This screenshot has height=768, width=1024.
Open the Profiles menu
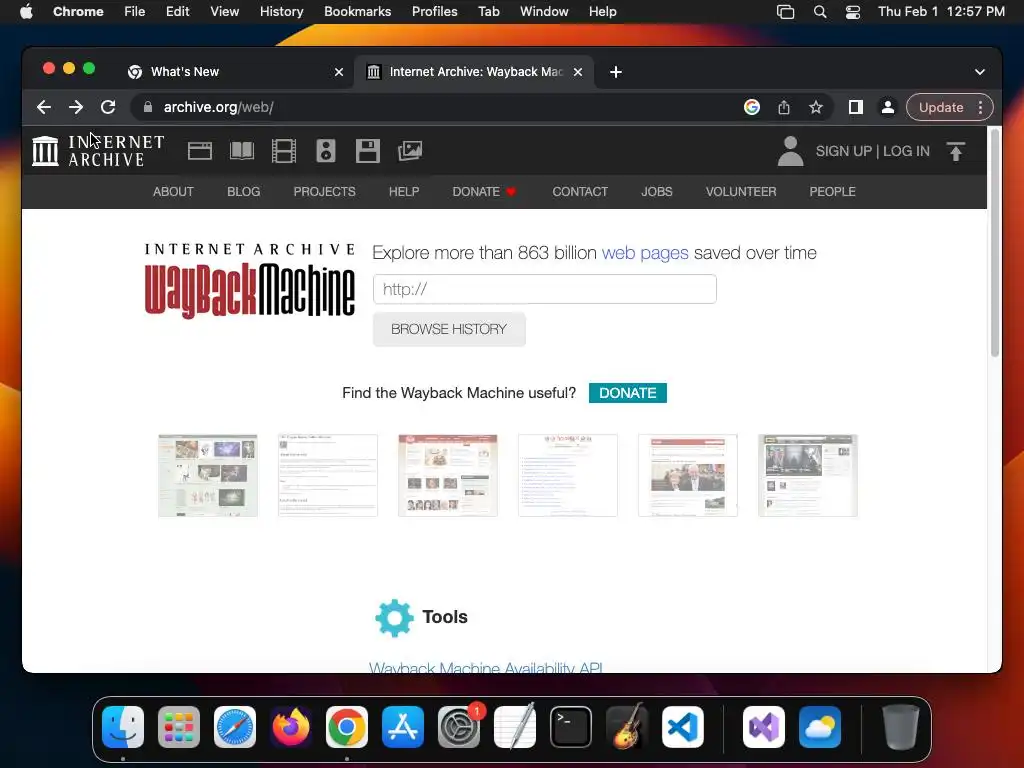tap(434, 12)
